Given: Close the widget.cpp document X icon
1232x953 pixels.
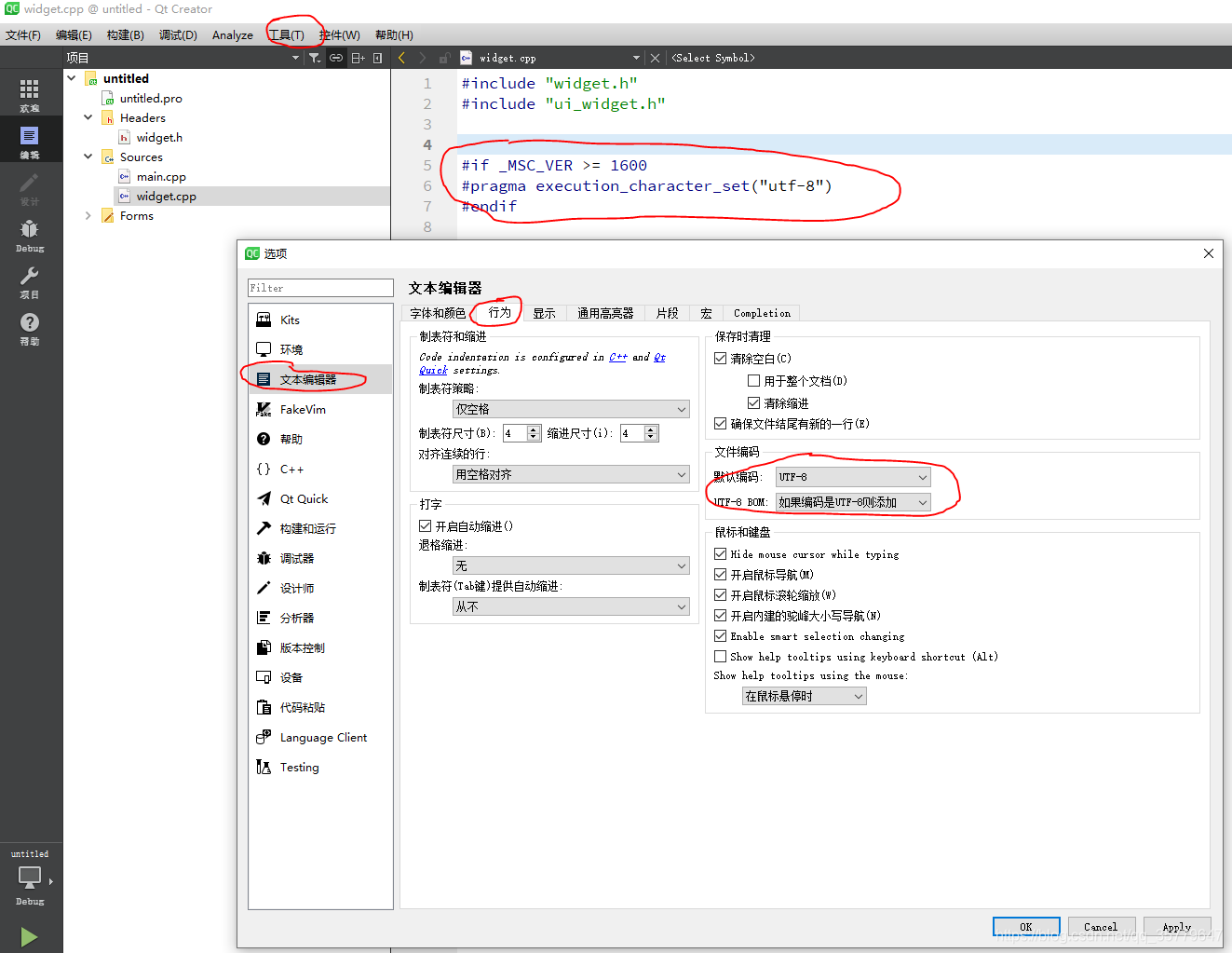Looking at the screenshot, I should pyautogui.click(x=655, y=58).
